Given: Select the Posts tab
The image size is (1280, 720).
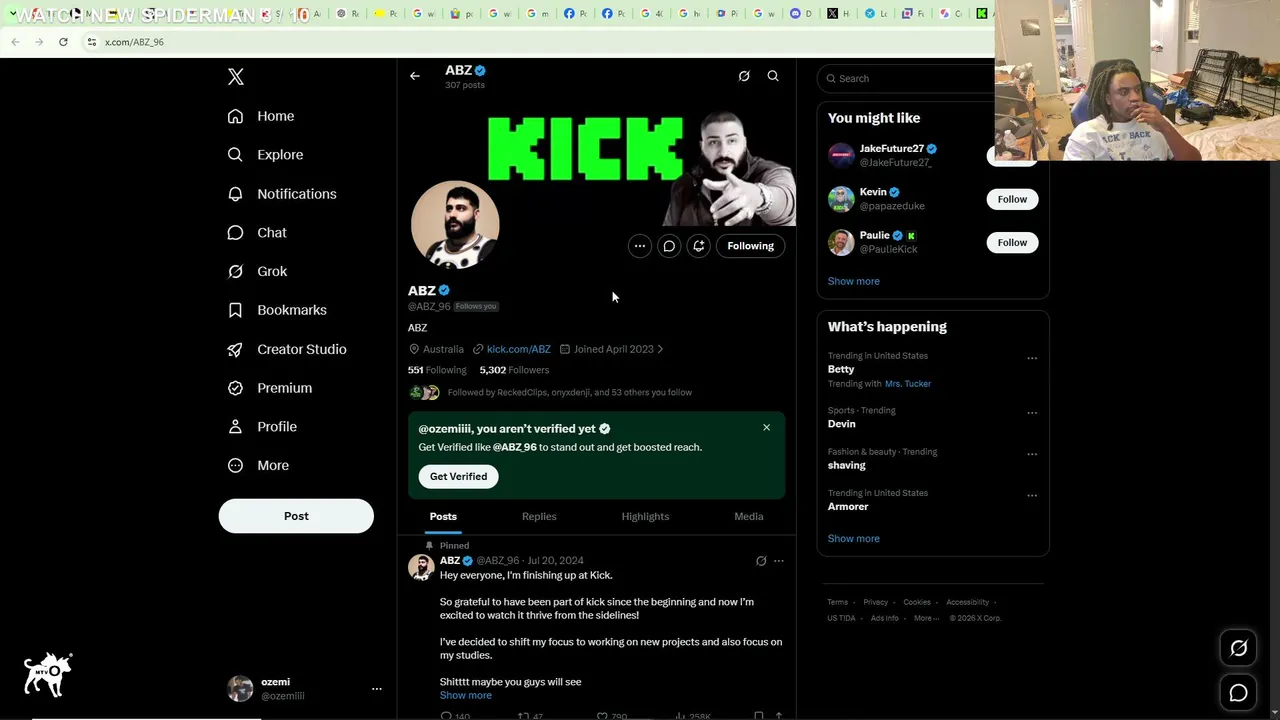Looking at the screenshot, I should 443,517.
